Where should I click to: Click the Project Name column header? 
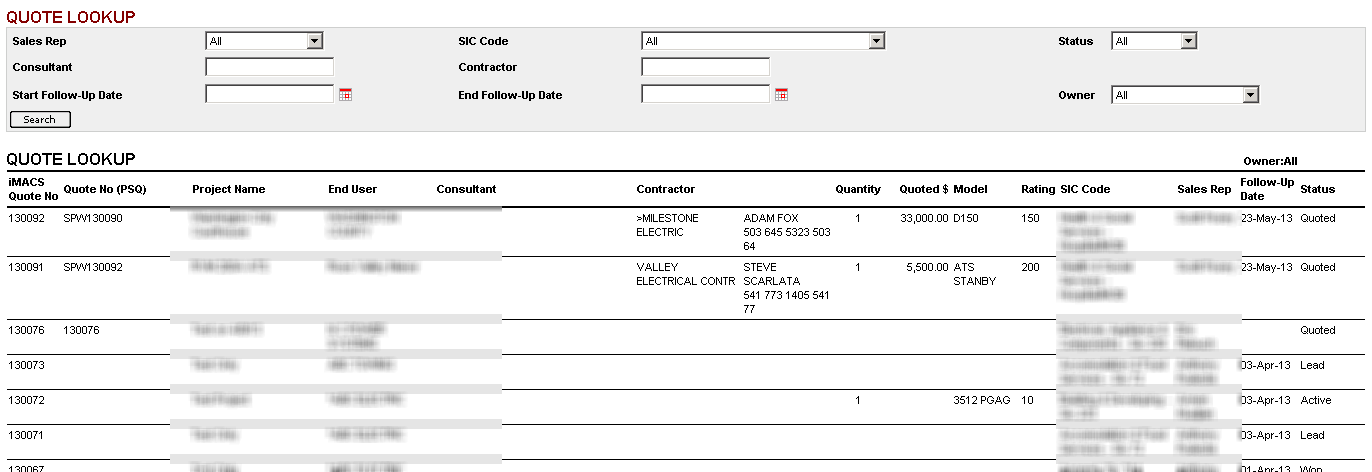(229, 189)
